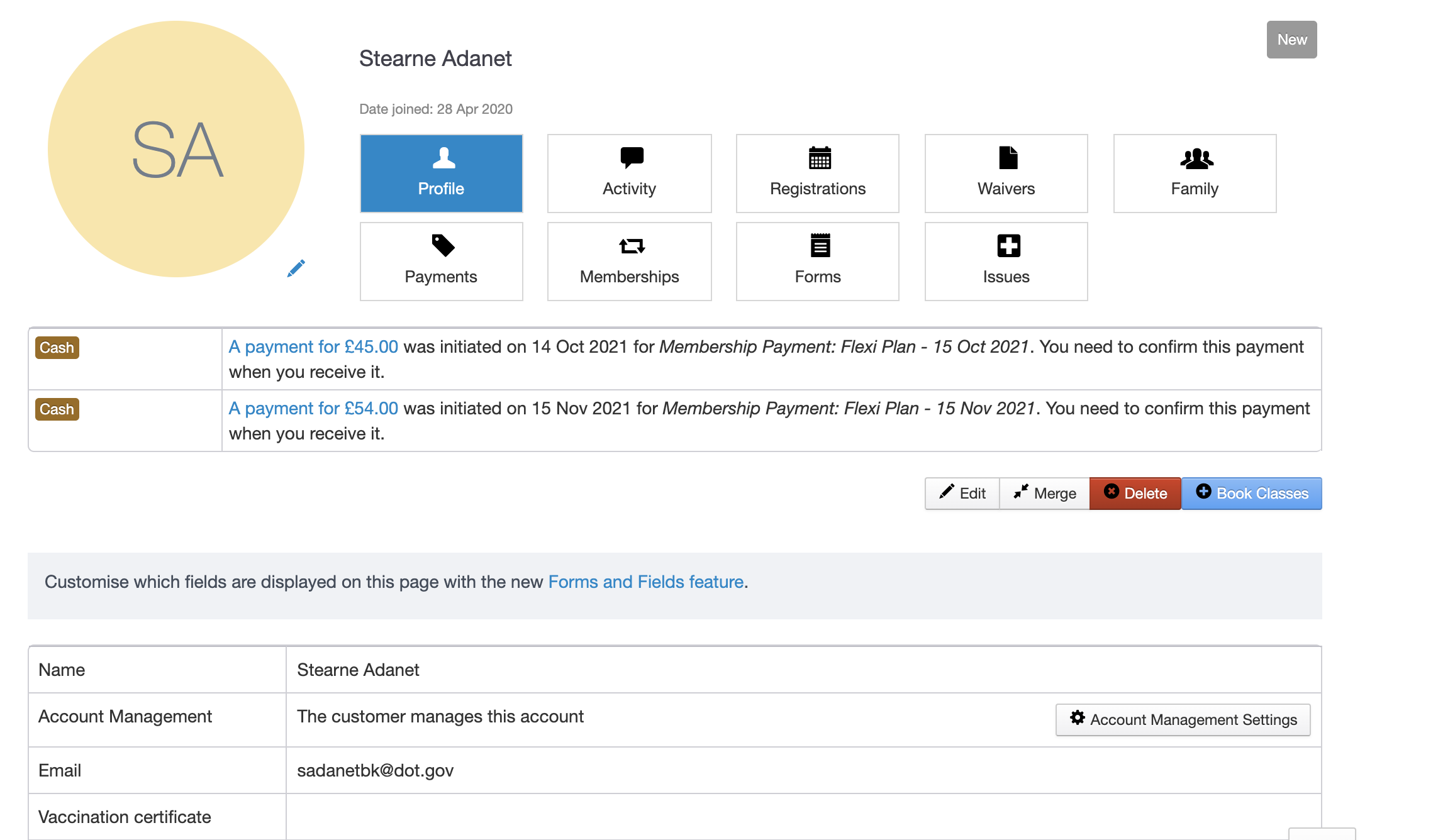This screenshot has height=840, width=1438.
Task: Click the blue Book Classes button
Action: [x=1251, y=494]
